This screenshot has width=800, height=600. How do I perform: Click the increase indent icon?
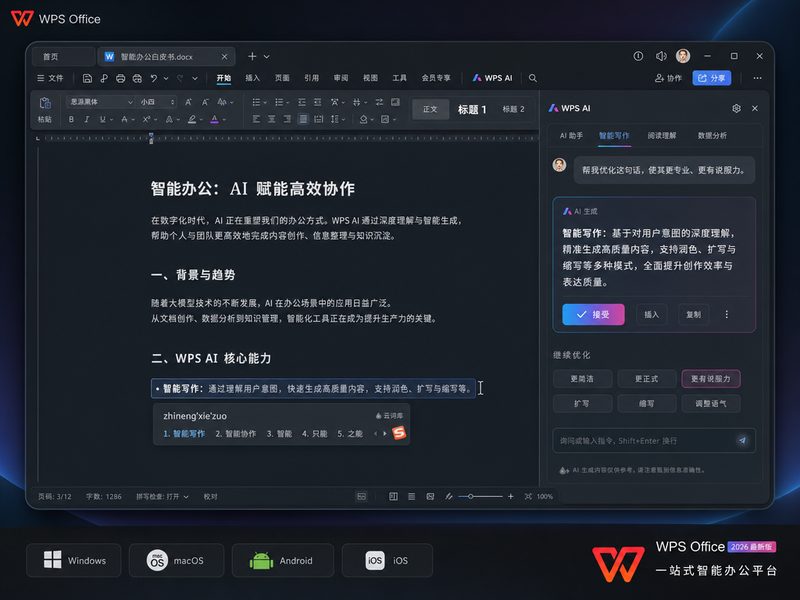(317, 103)
